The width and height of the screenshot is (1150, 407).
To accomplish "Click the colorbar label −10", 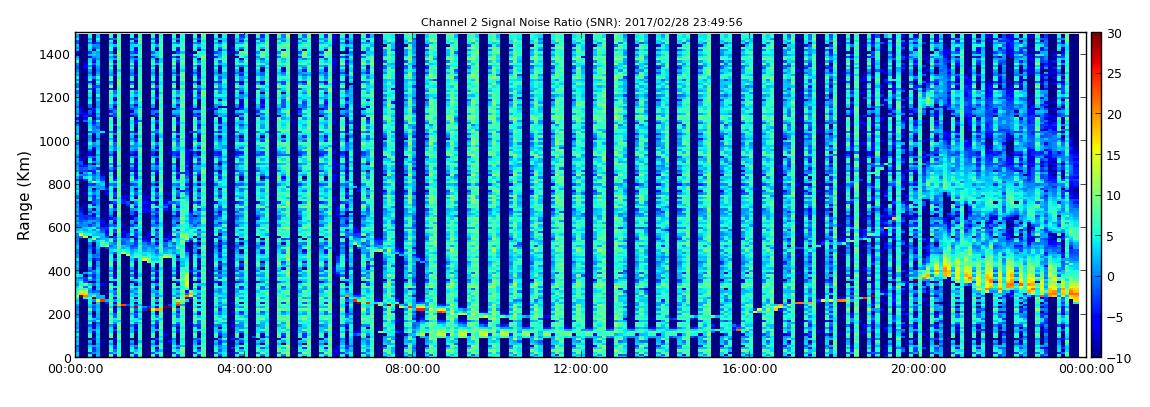I will pos(1117,358).
